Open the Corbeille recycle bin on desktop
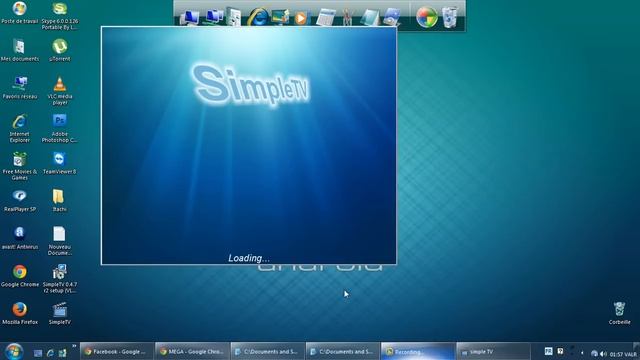 [619, 313]
